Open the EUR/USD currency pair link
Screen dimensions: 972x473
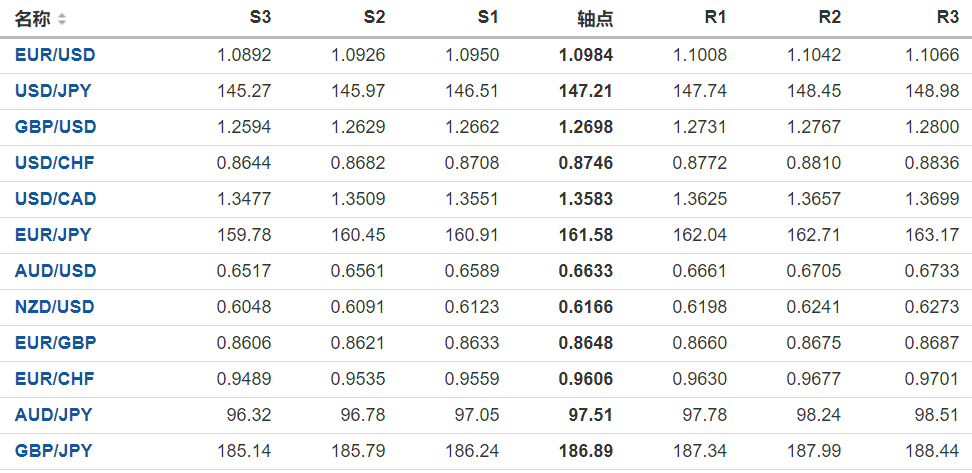tap(55, 55)
